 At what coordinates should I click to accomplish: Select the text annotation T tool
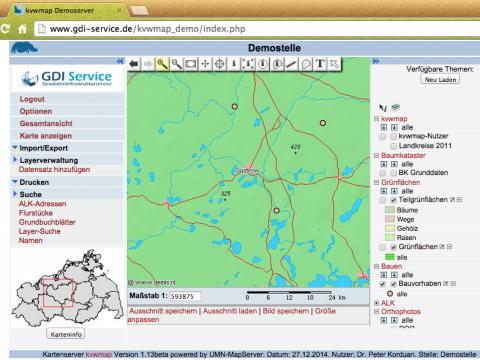click(x=320, y=64)
